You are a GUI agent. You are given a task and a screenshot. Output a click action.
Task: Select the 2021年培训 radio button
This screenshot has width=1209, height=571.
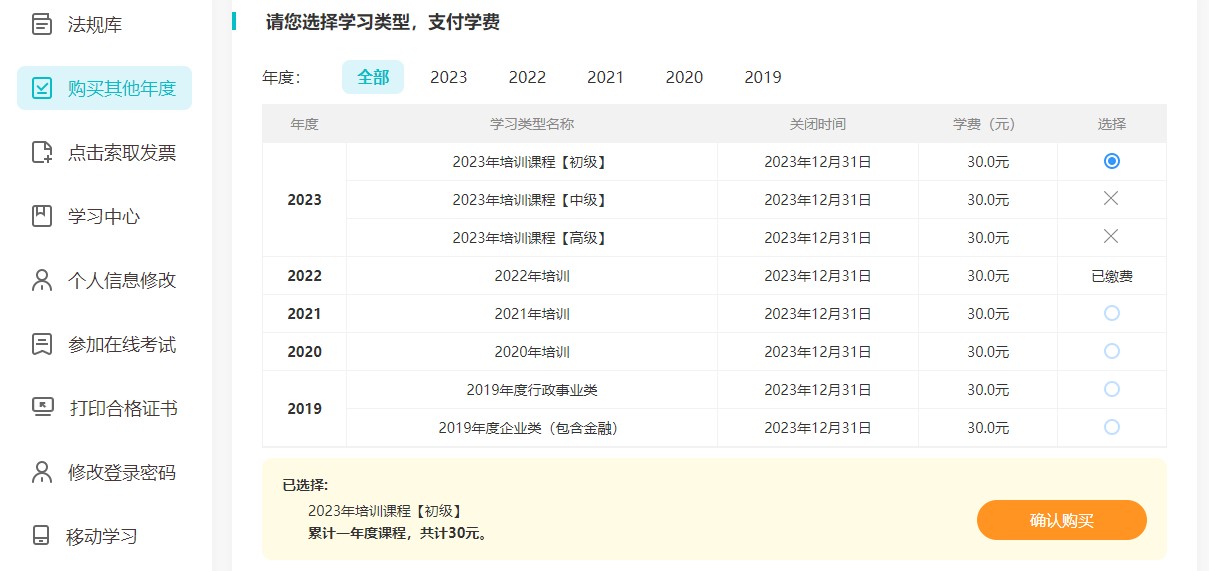pos(1111,314)
